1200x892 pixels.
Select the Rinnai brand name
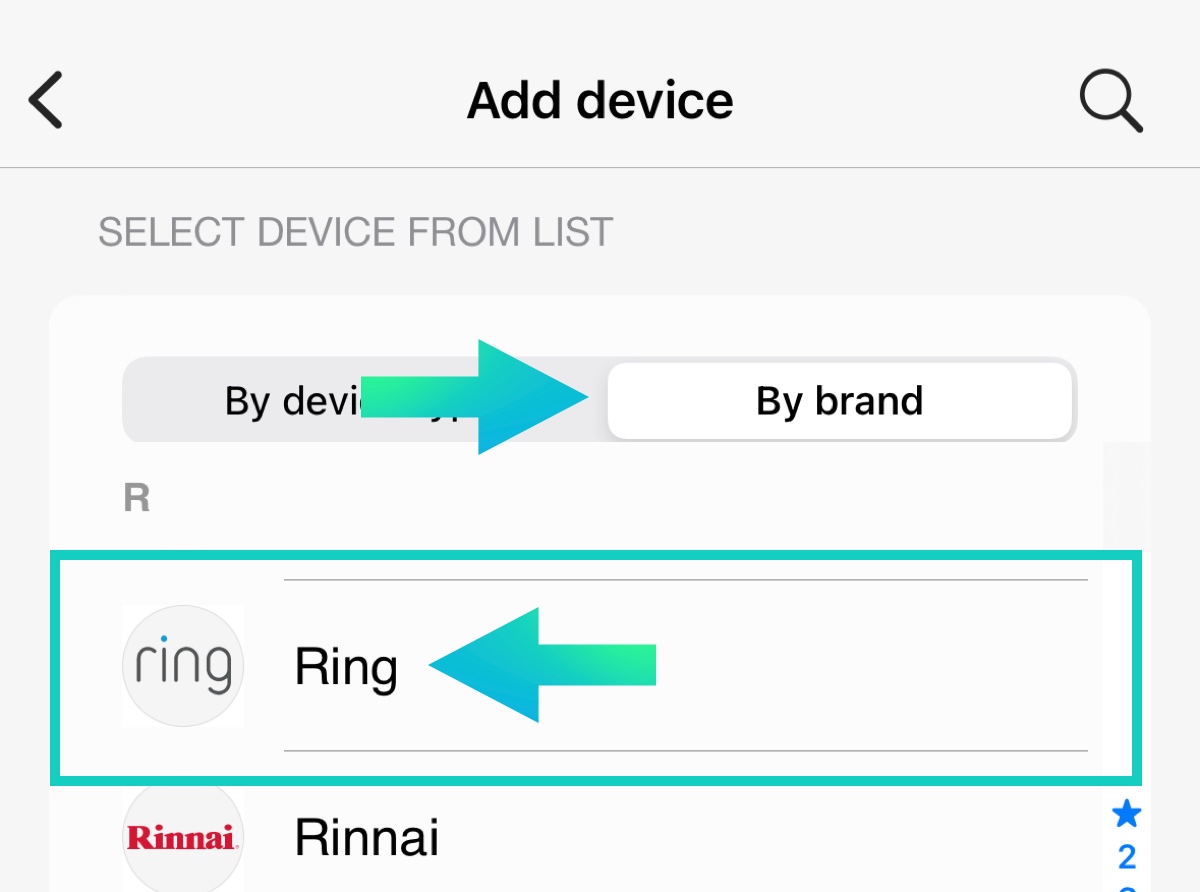click(x=367, y=837)
